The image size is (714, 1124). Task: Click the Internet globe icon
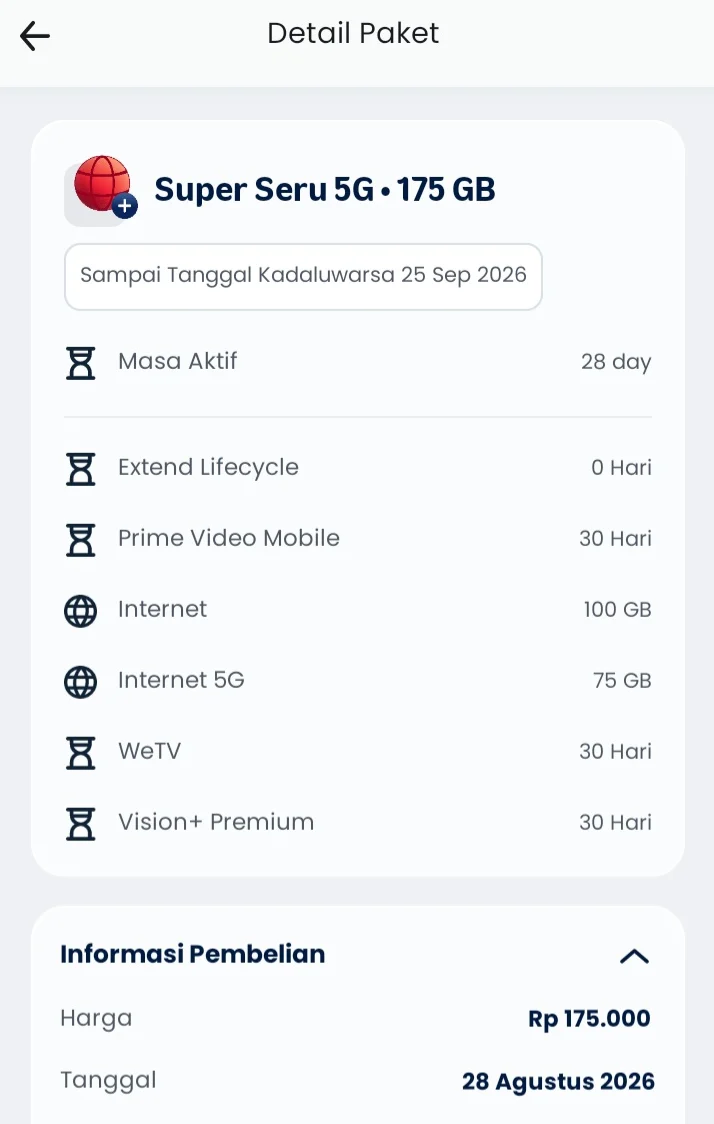pyautogui.click(x=80, y=611)
